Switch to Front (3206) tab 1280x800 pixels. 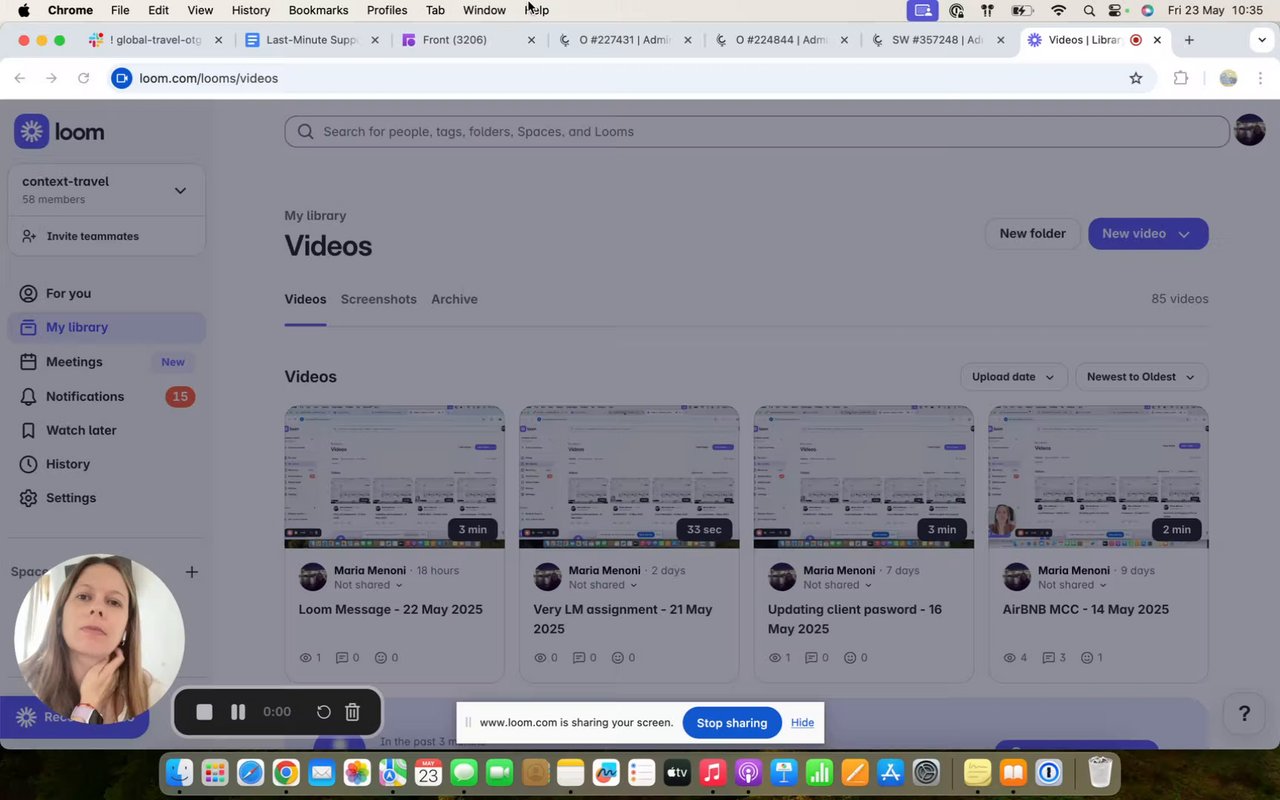pyautogui.click(x=468, y=40)
